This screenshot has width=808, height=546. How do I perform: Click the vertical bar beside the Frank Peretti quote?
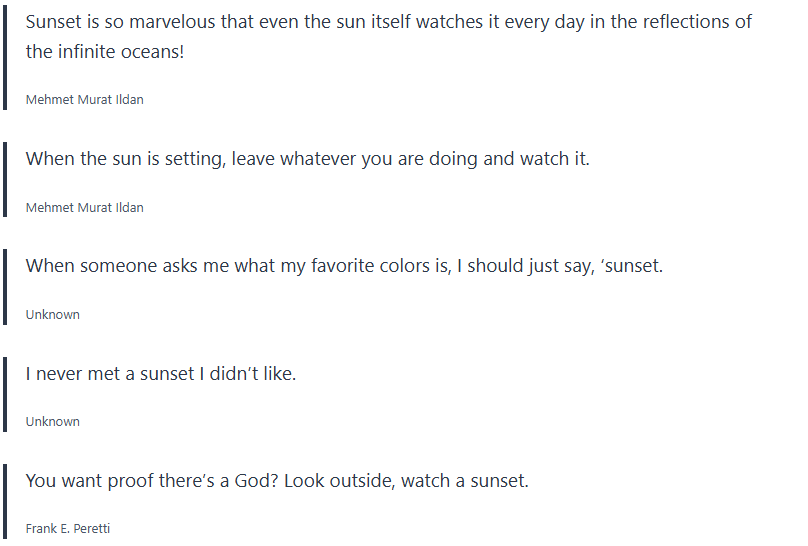[5, 503]
